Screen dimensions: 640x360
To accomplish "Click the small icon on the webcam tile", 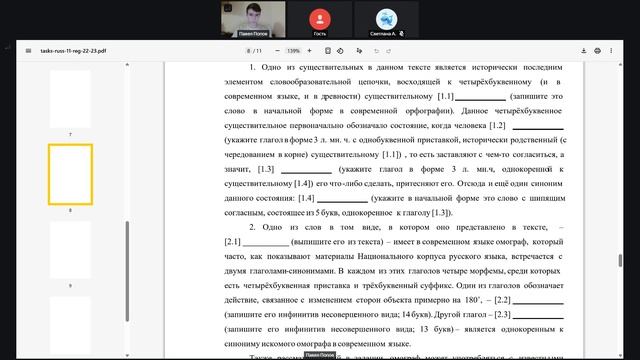I will [x=228, y=7].
